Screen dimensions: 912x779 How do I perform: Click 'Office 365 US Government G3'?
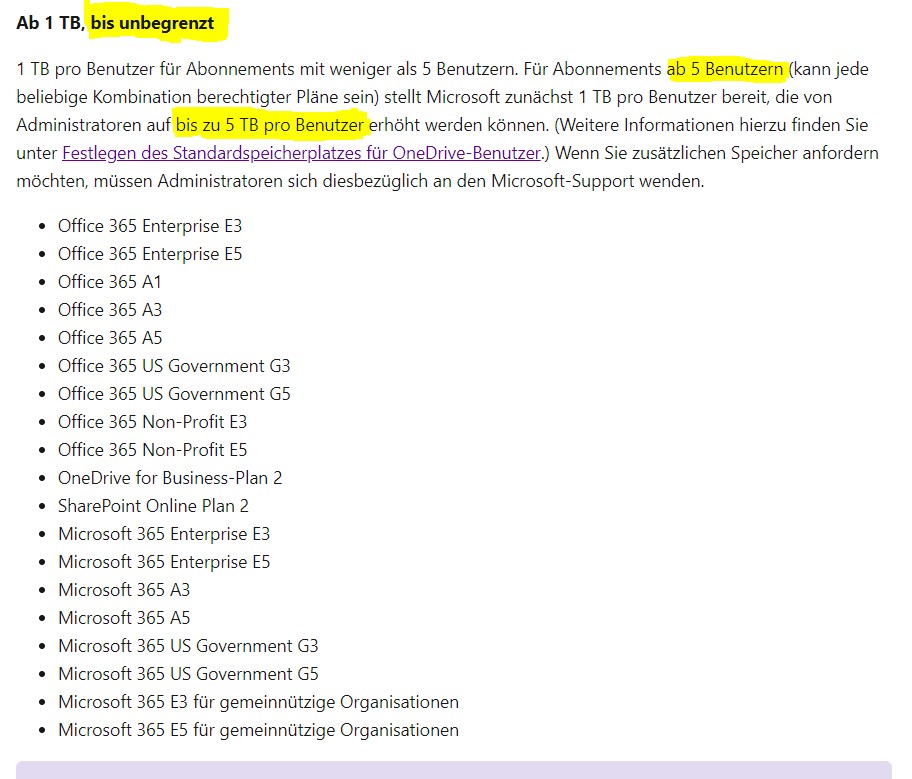coord(174,366)
